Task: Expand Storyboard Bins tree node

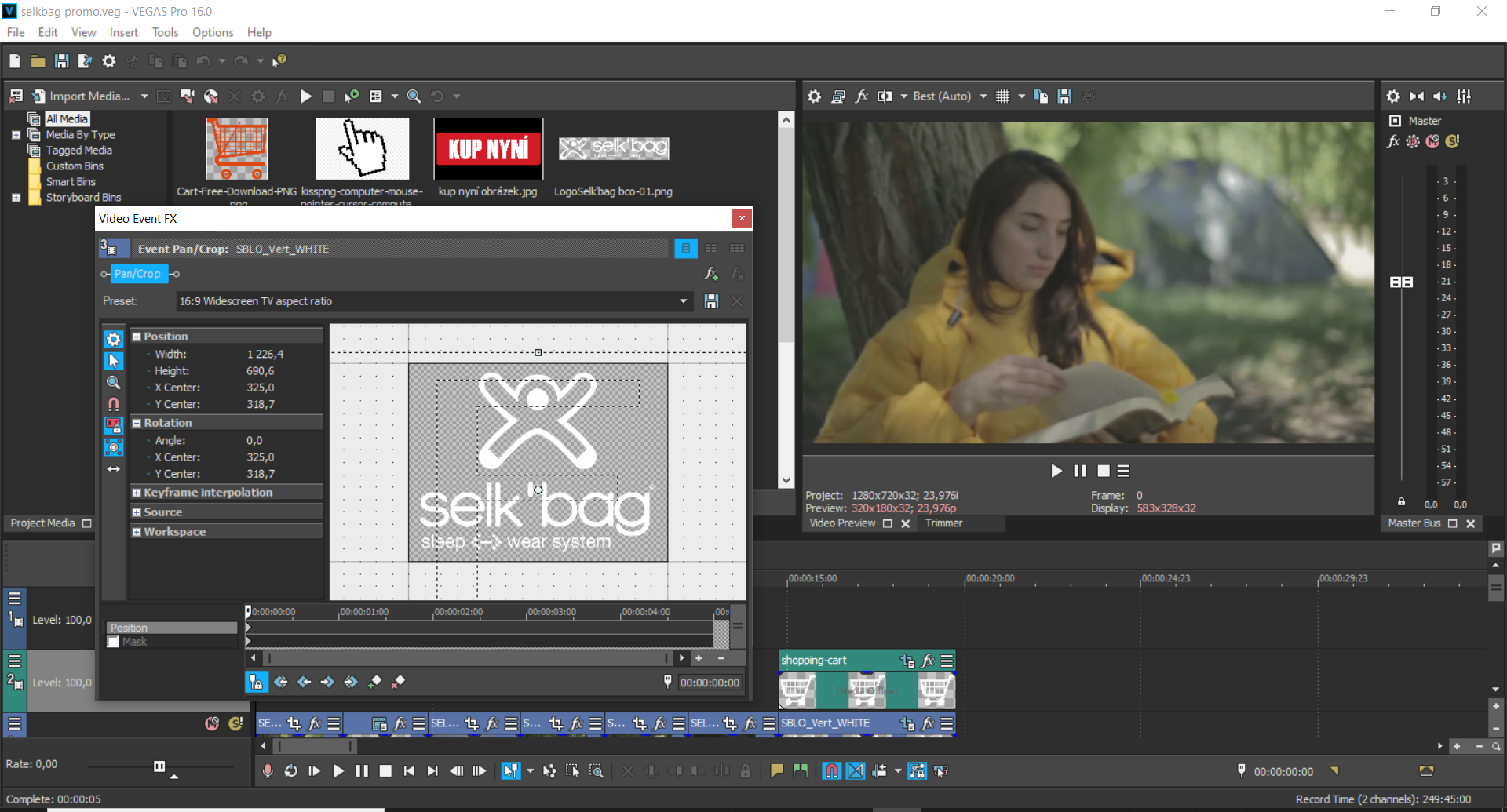Action: (16, 198)
